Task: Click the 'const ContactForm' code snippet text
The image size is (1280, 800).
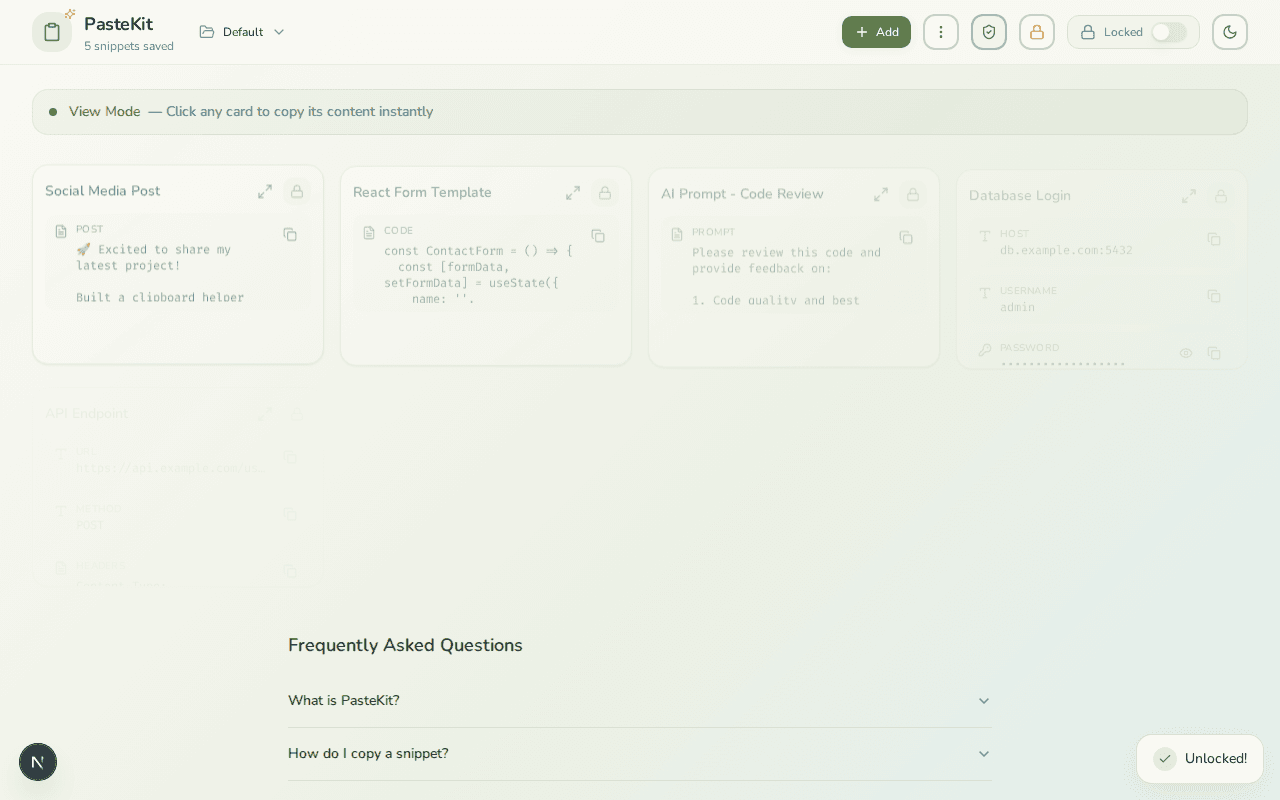Action: [478, 275]
